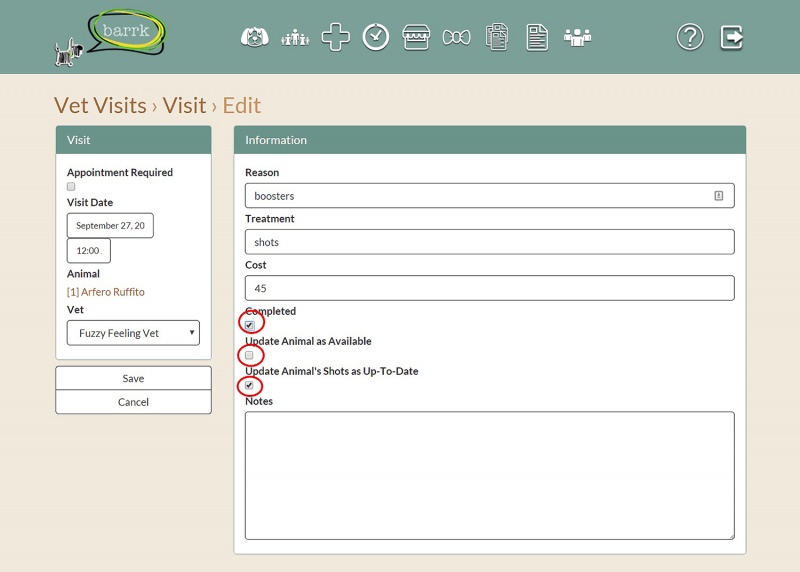This screenshot has width=800, height=572.
Task: Open the Vet dropdown Fuzzy Feeling Vet
Action: click(133, 333)
